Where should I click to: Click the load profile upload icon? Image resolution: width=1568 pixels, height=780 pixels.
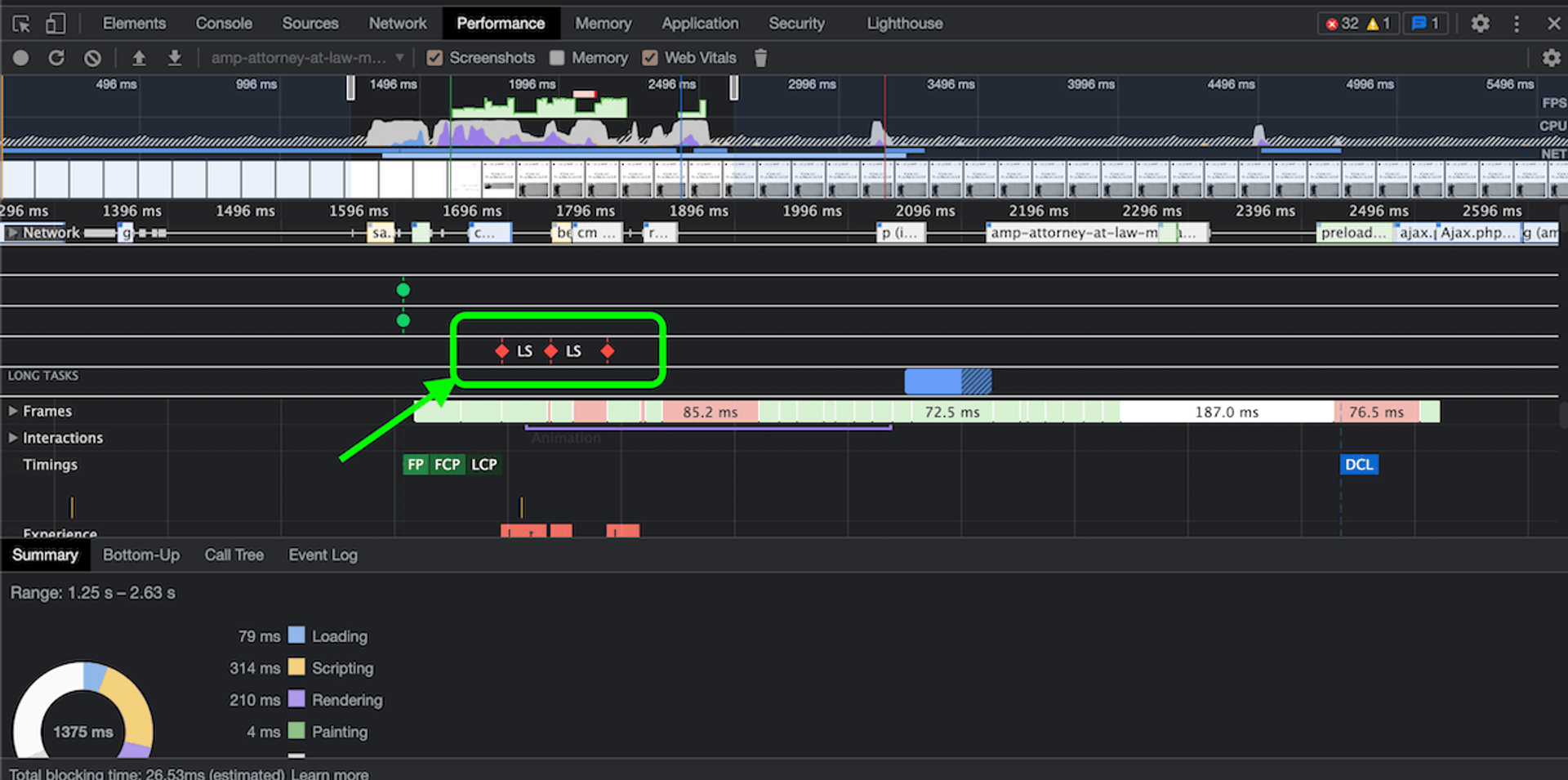(x=139, y=58)
